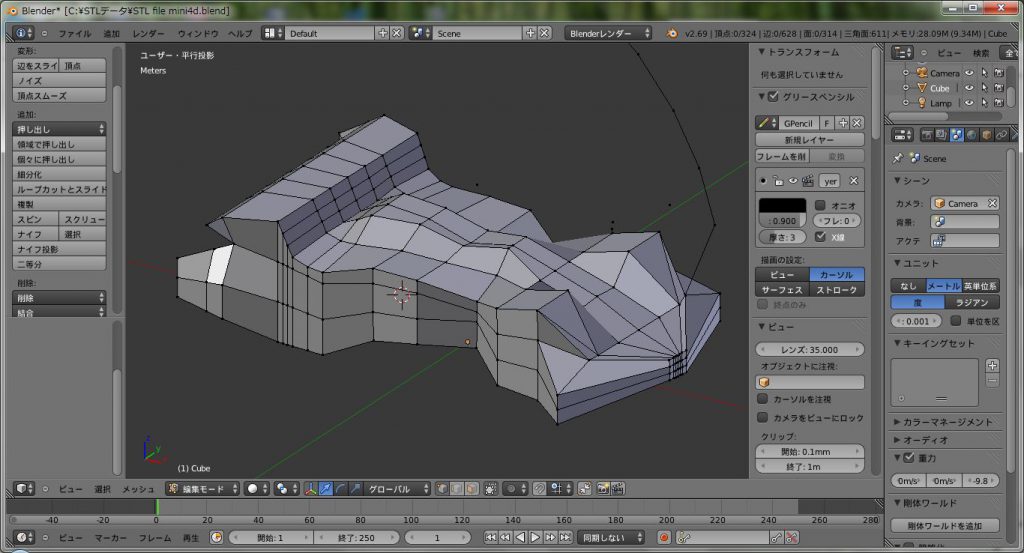Add a new Scene with plus button
This screenshot has width=1024, height=553.
click(x=530, y=33)
